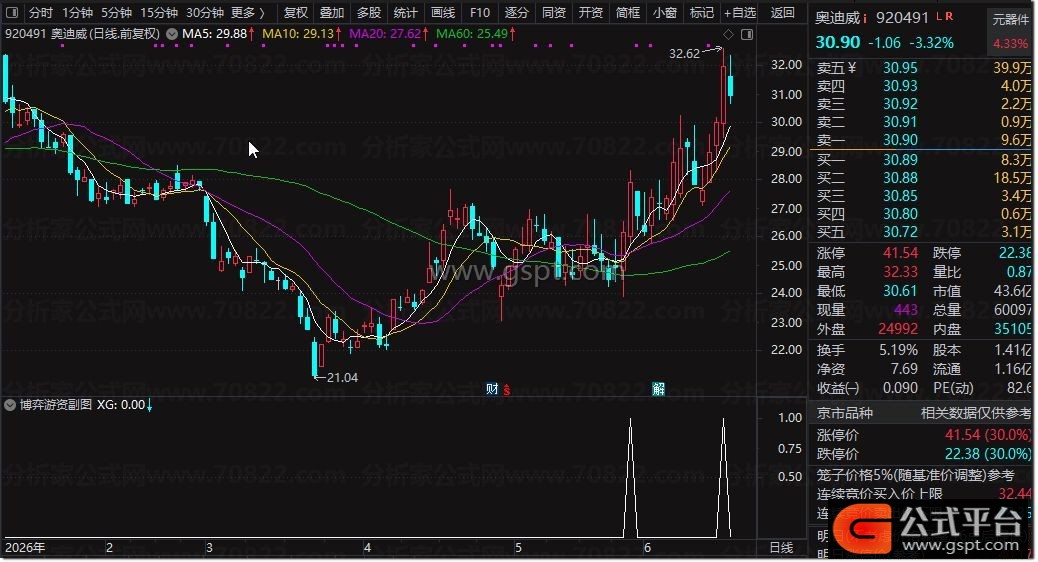Select the 5分钟 period tab
Viewport: 1038px width, 562px height.
117,13
